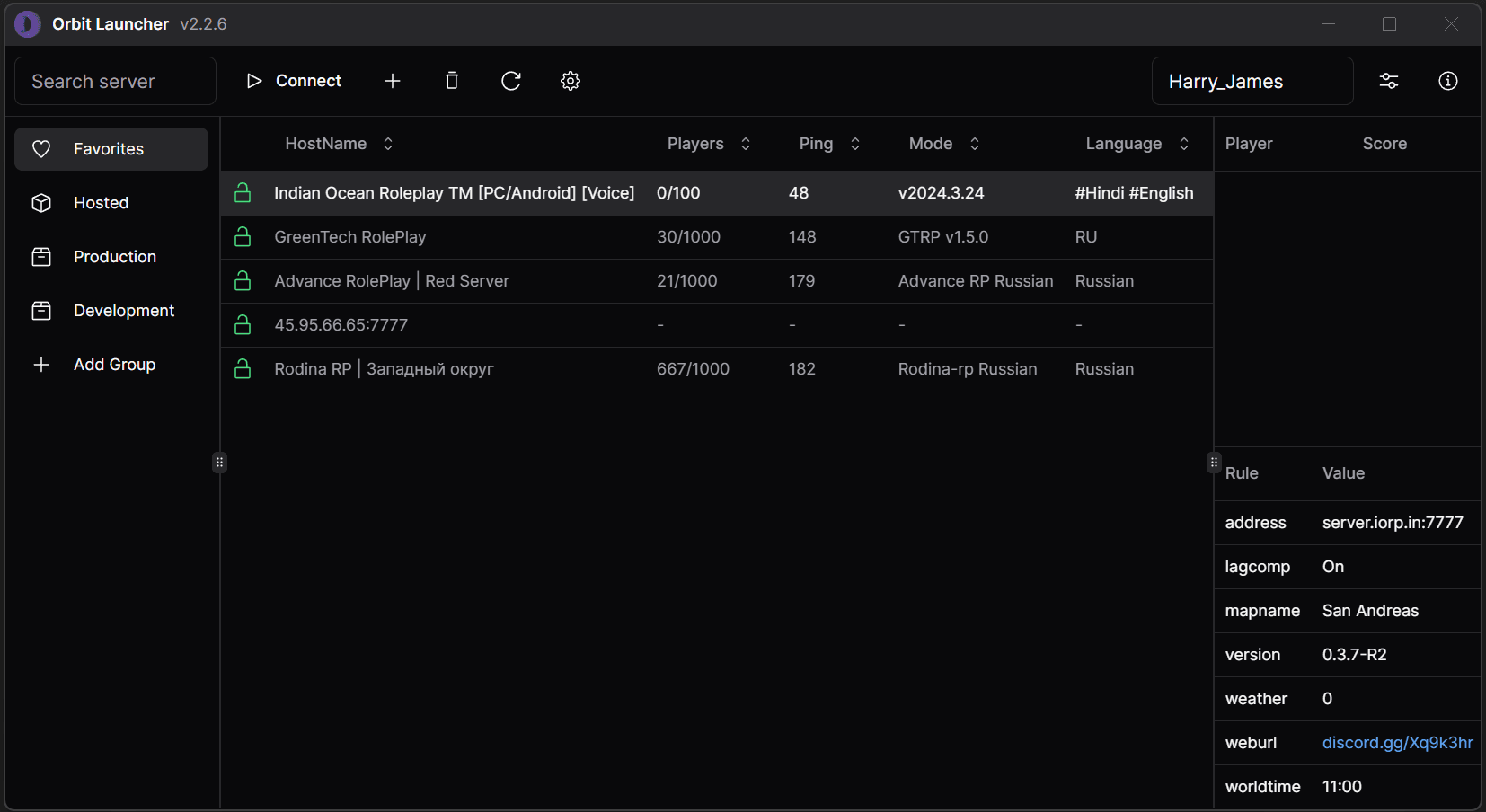Viewport: 1486px width, 812px height.
Task: Open the Hosted servers group
Action: pos(101,203)
